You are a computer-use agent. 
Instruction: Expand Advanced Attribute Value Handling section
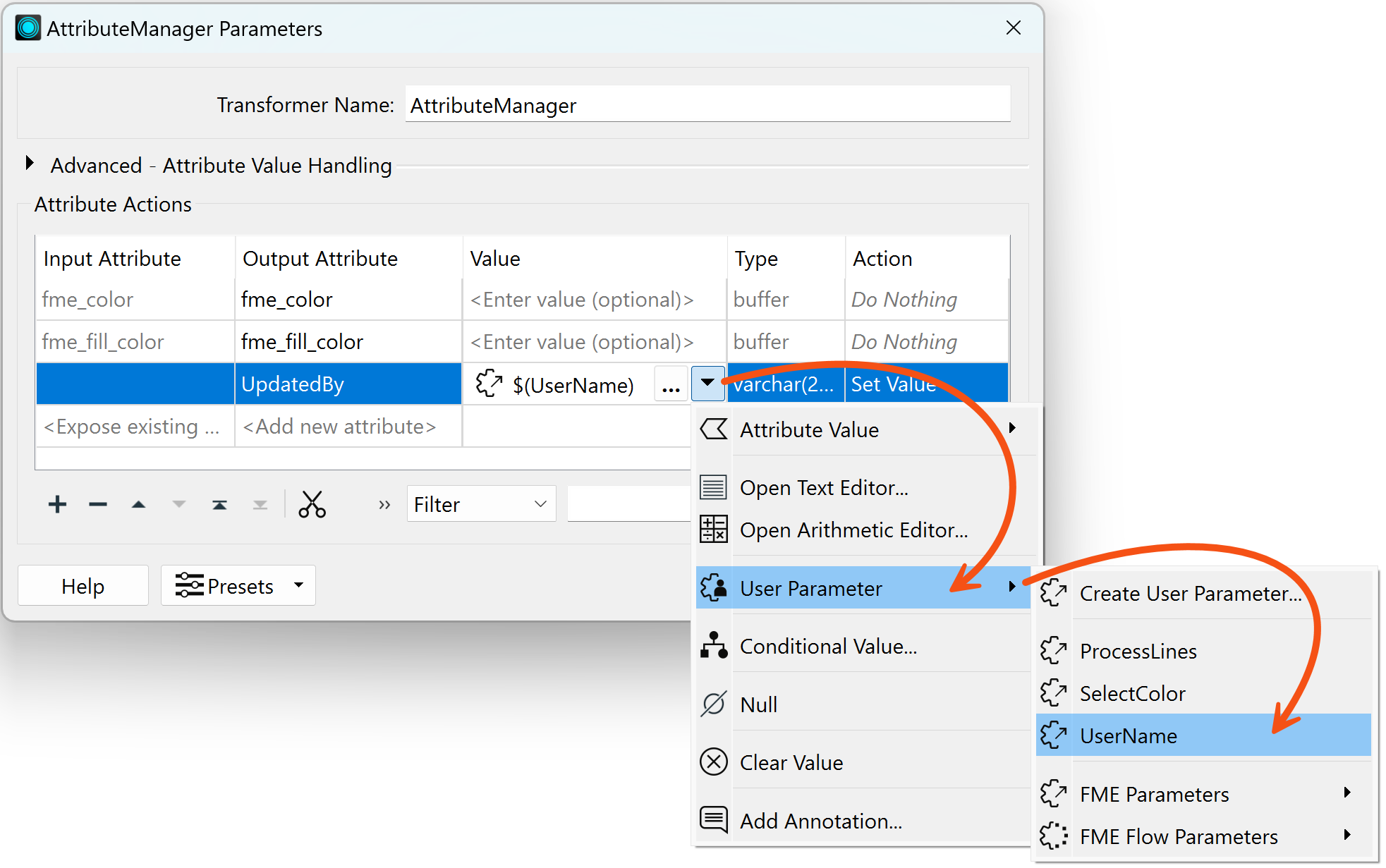(x=30, y=164)
